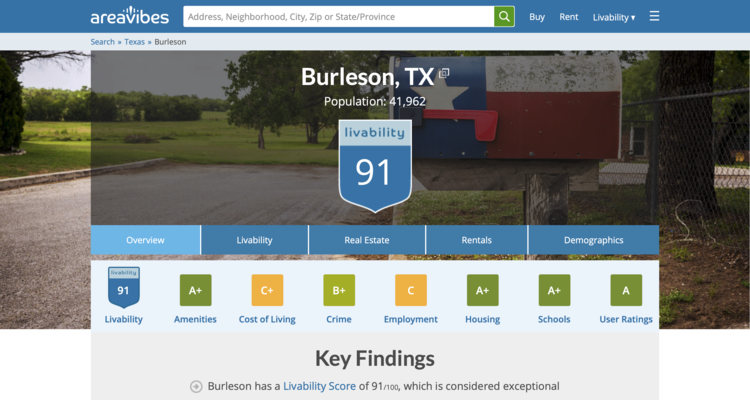Open the Crime B+ grade badge
The height and width of the screenshot is (400, 750).
(339, 290)
